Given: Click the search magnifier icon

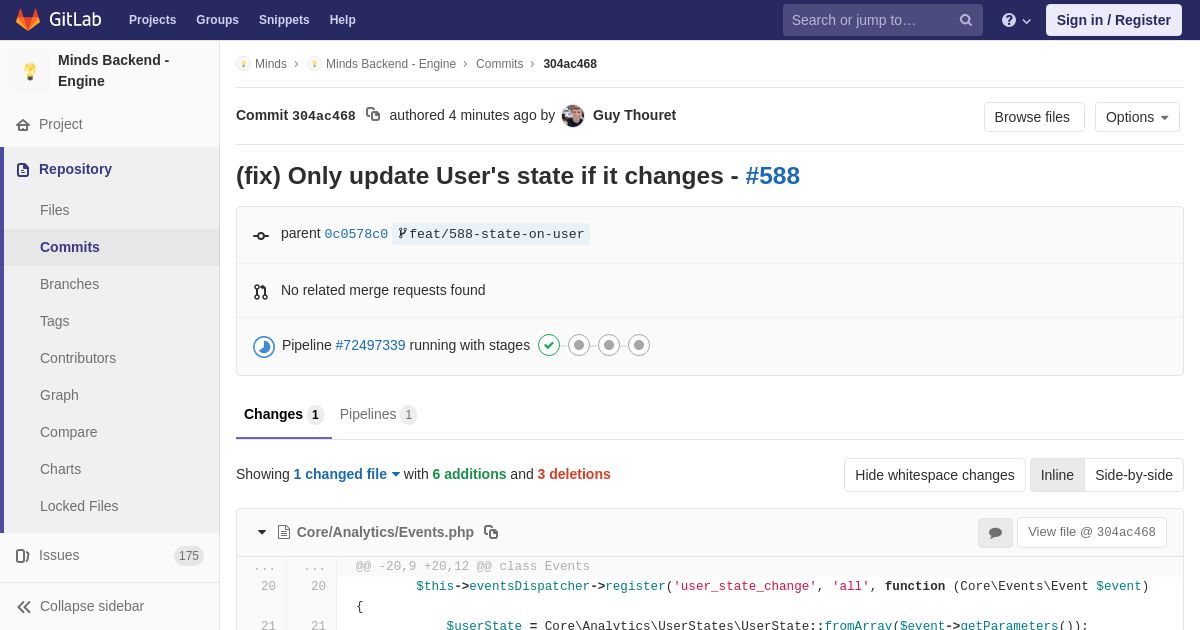Looking at the screenshot, I should click(x=966, y=20).
